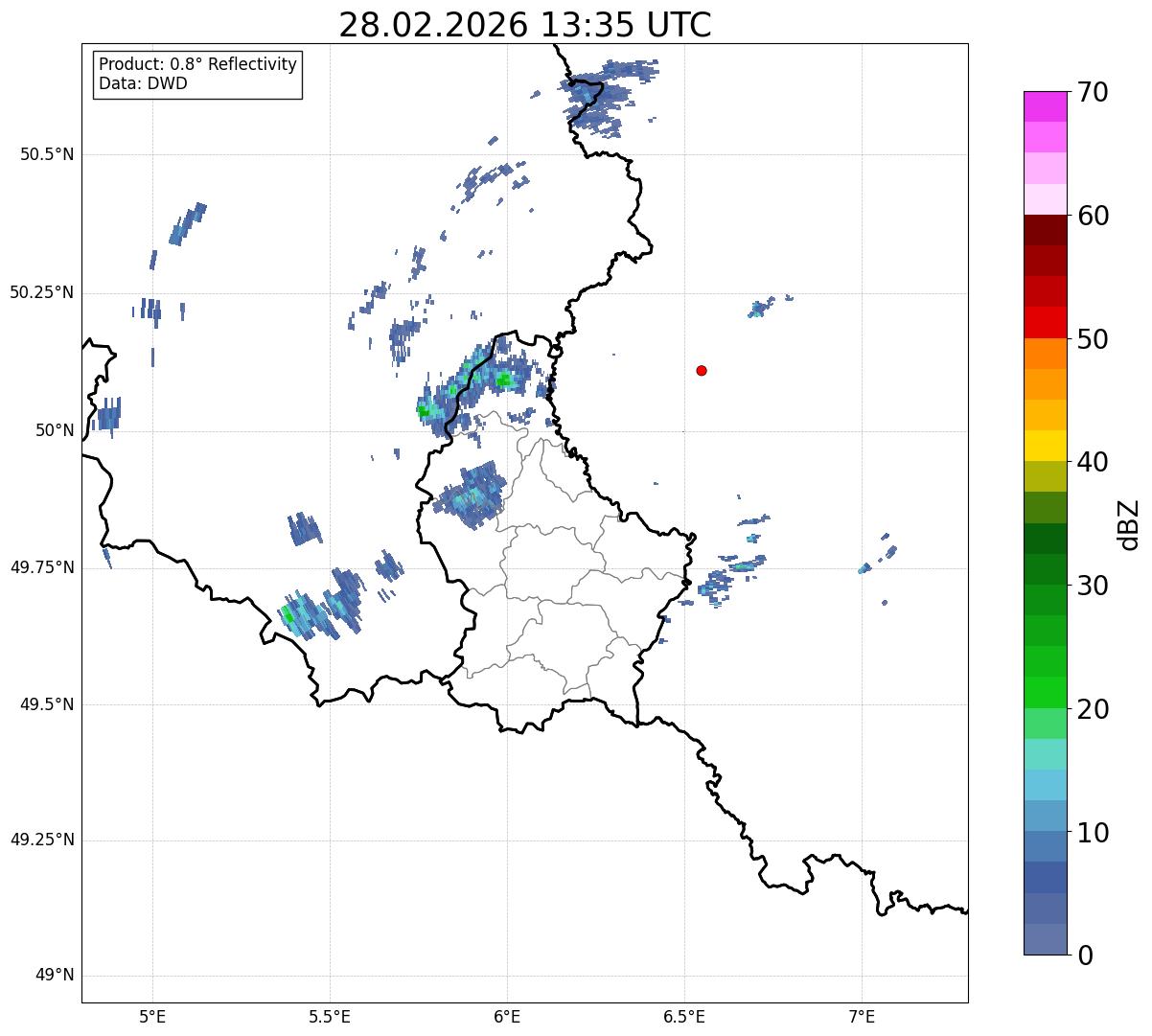The height and width of the screenshot is (1036, 1152).
Task: Click the 6°E longitude label
Action: coord(507,1017)
